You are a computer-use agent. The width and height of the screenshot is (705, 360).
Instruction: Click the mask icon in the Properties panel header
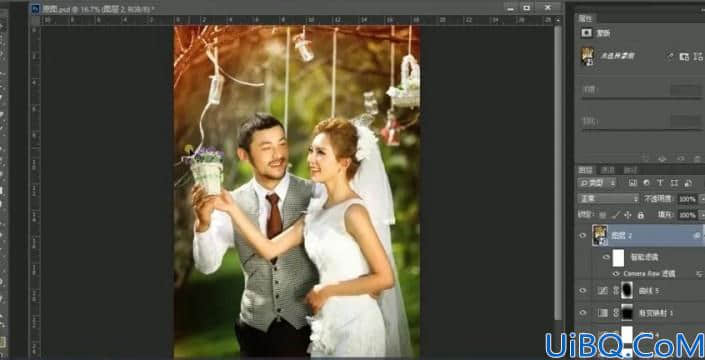pos(586,33)
